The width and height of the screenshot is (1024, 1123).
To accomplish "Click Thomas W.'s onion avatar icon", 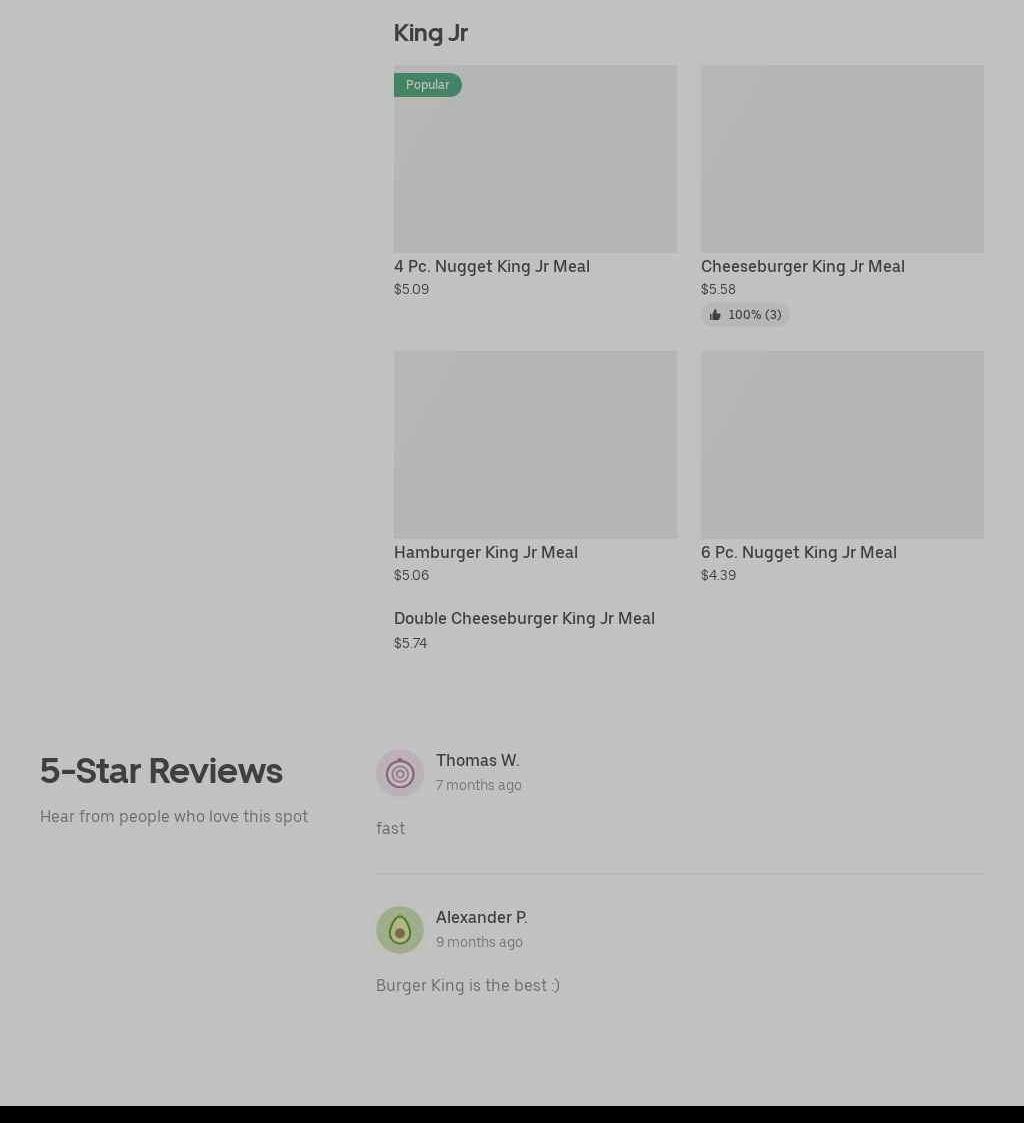I will (400, 773).
